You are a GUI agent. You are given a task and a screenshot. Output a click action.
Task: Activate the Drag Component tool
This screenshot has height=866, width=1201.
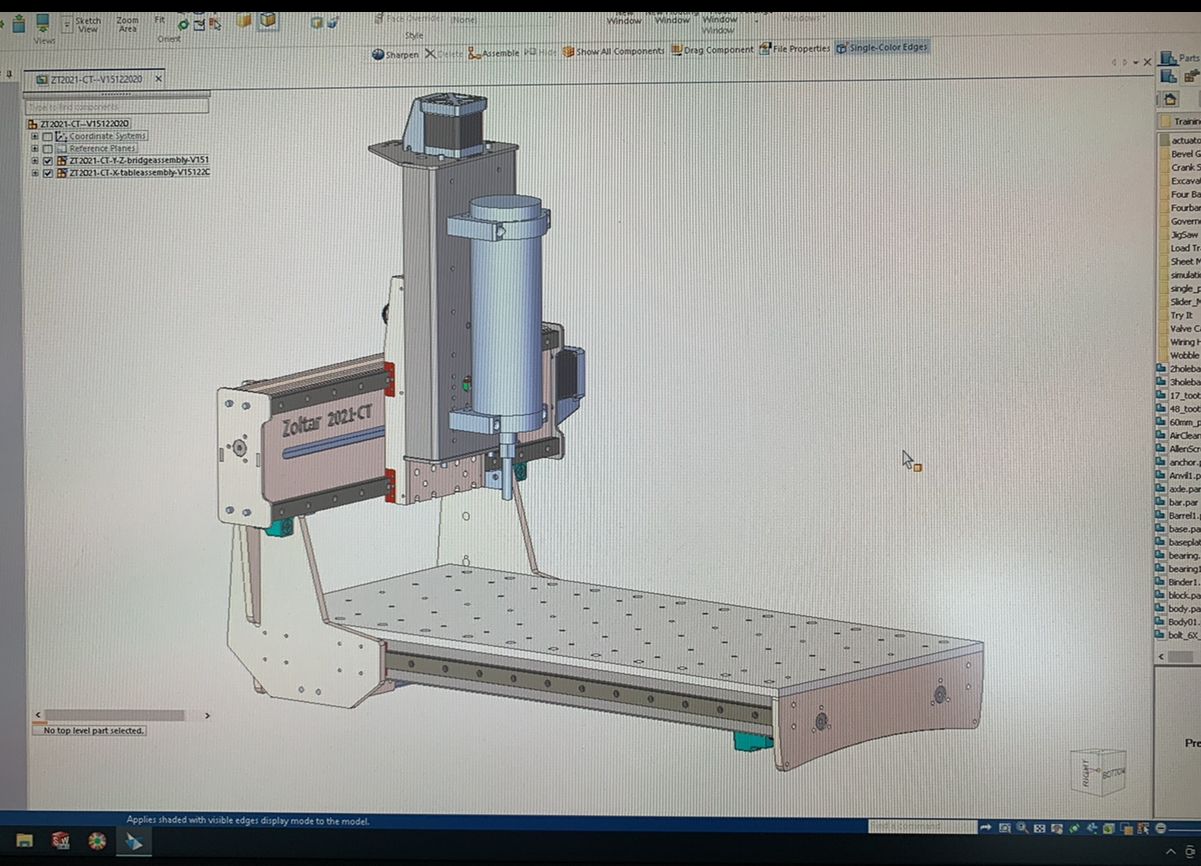tap(712, 50)
